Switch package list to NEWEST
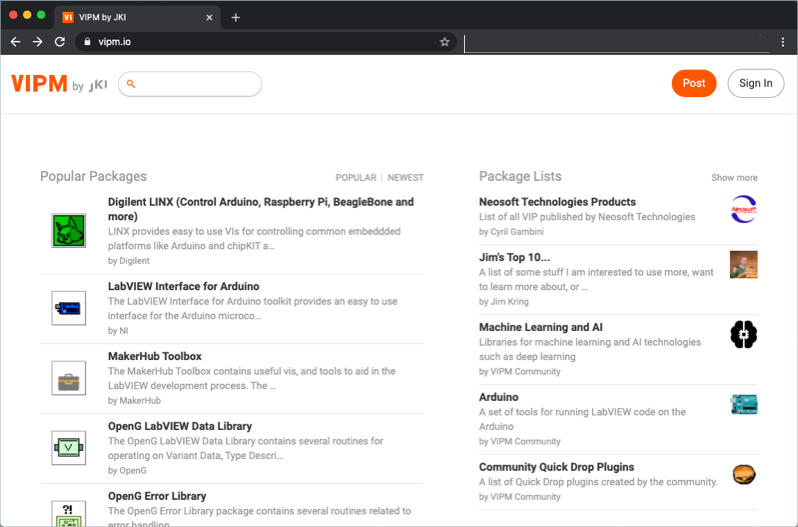798x527 pixels. 406,178
